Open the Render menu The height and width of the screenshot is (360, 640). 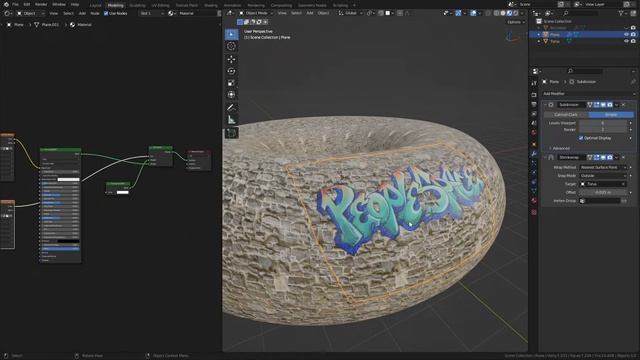pos(41,4)
